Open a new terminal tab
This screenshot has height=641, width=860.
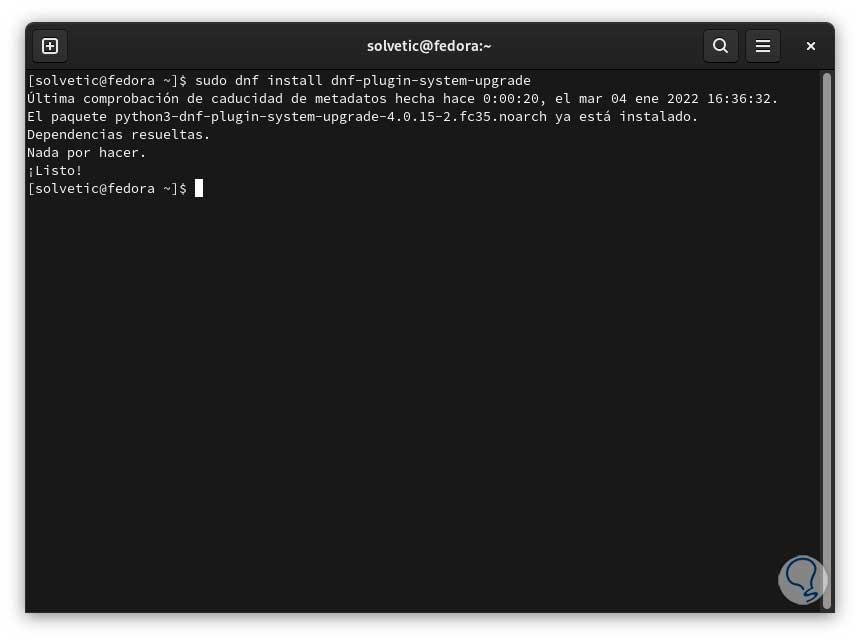point(50,46)
